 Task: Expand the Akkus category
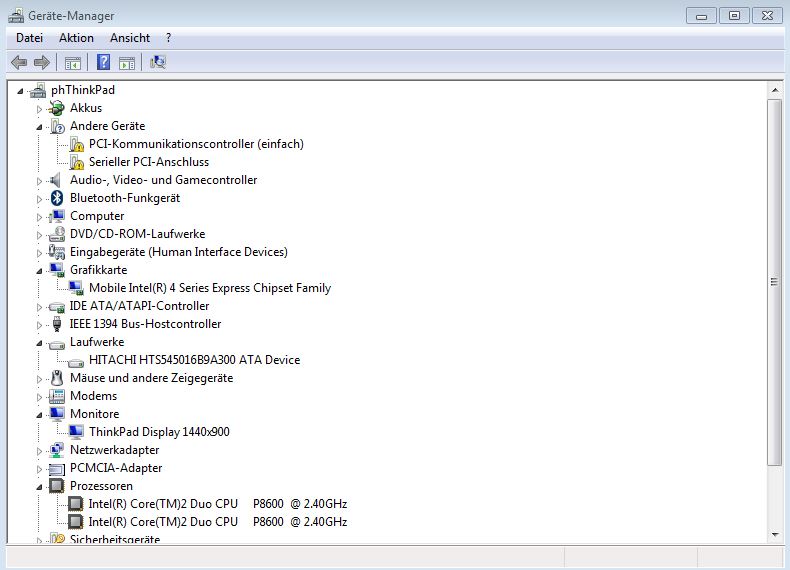[39, 109]
